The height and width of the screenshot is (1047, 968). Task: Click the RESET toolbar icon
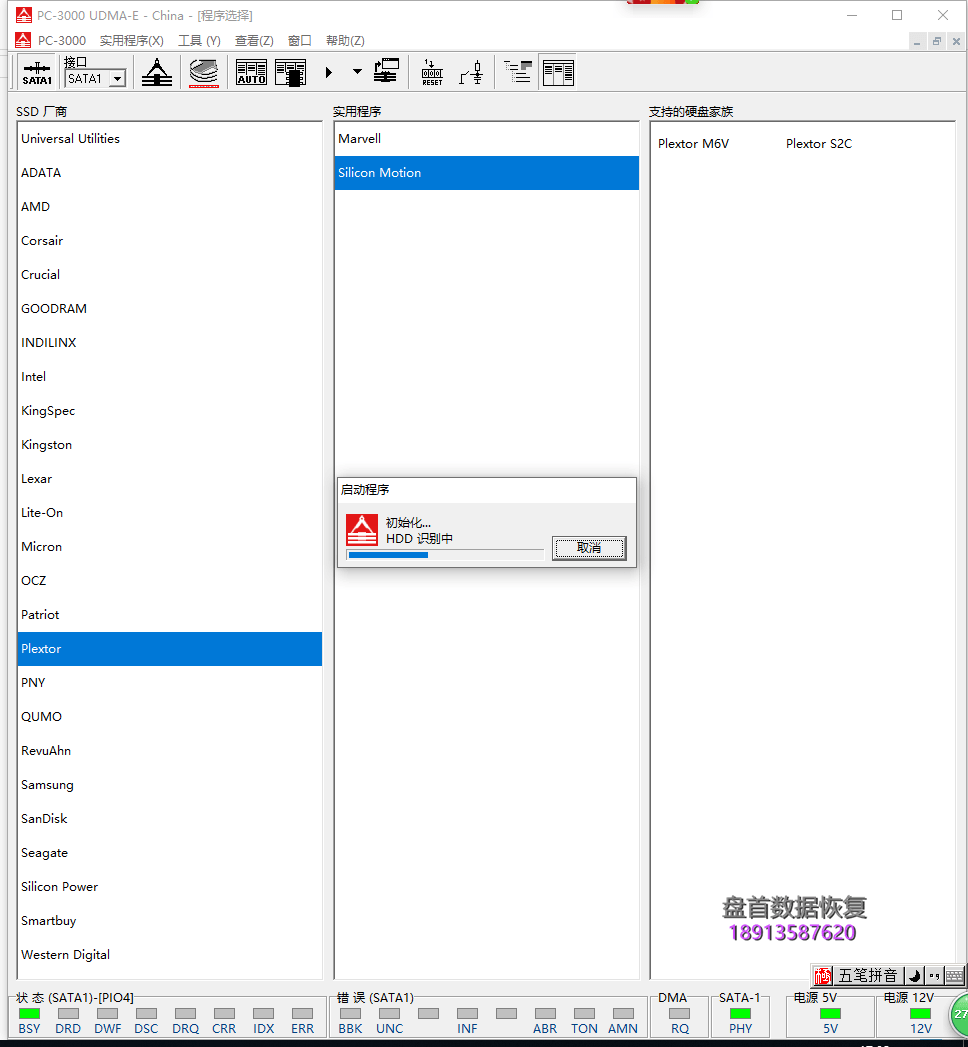tap(432, 72)
